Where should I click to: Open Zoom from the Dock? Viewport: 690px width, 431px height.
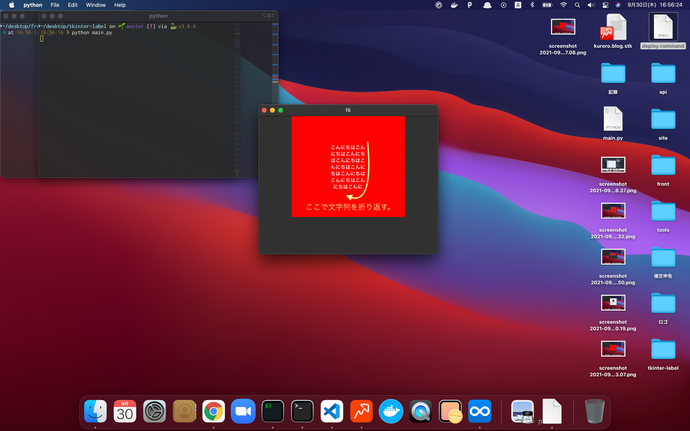pos(243,411)
